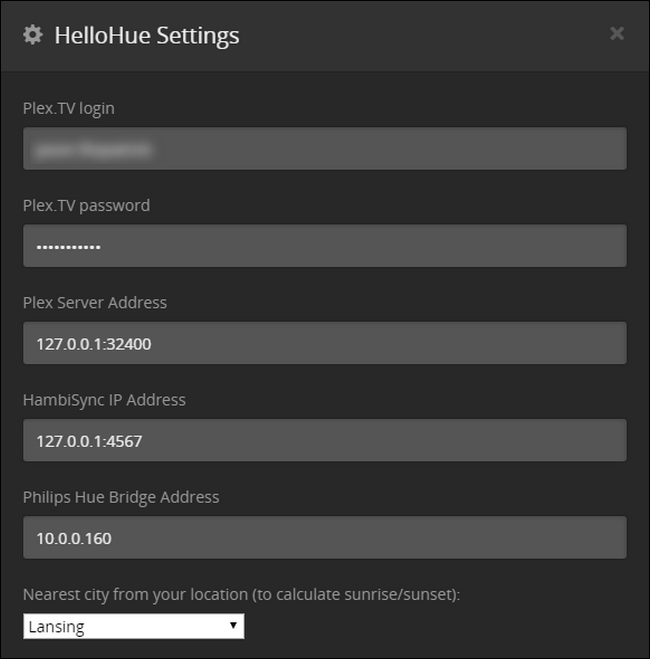This screenshot has height=659, width=650.
Task: Open the nearest city dropdown showing Lansing
Action: pos(133,627)
